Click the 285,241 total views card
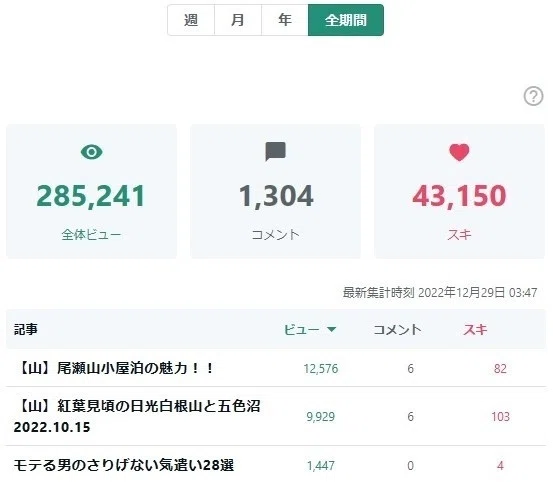Viewport: 553px width, 482px height. point(91,191)
